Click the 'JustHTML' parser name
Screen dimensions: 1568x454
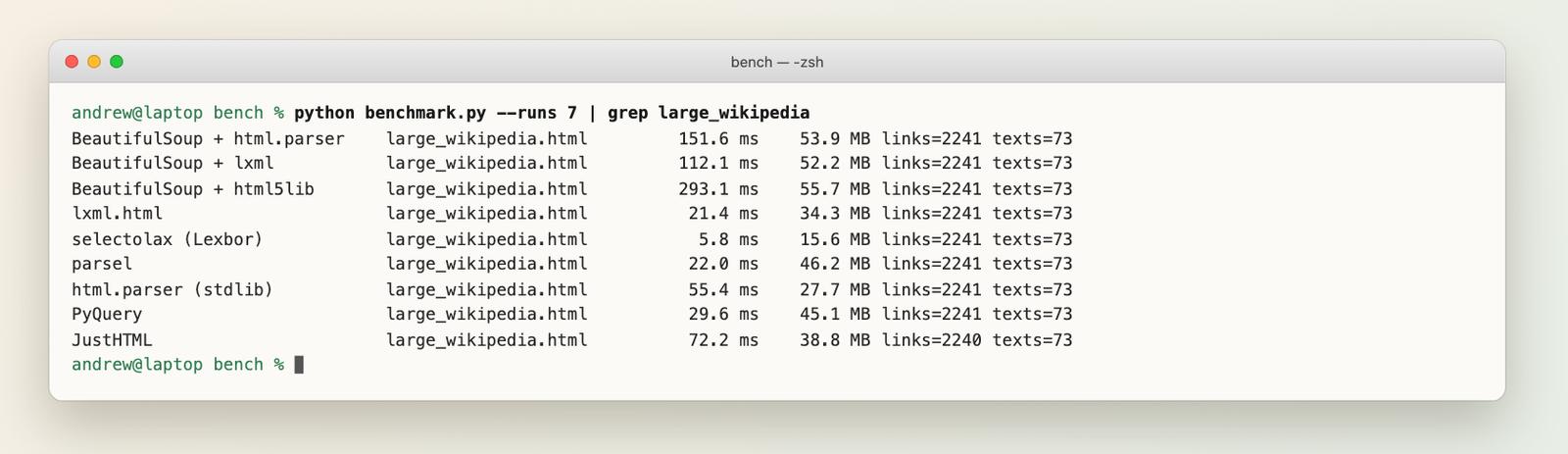[112, 339]
